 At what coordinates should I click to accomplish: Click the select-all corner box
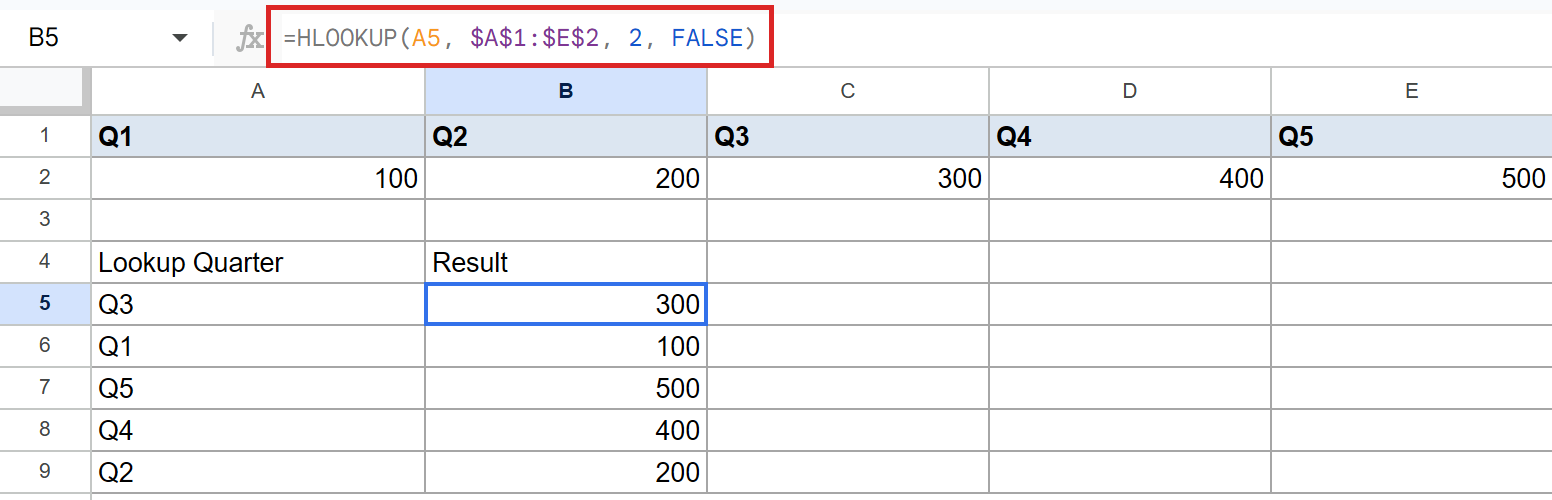coord(45,91)
